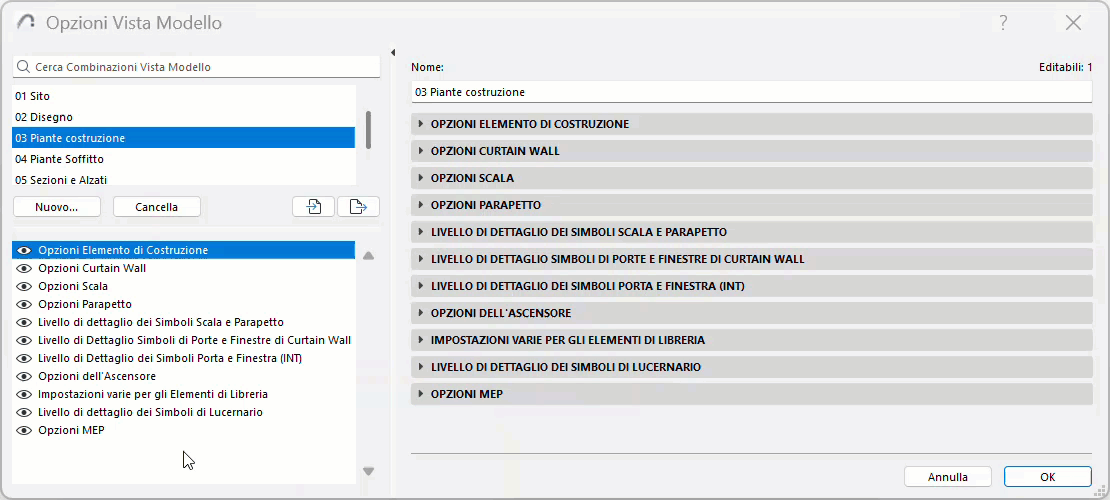Screen dimensions: 1110x500
Task: Expand OPZIONI SCALA panel
Action: coord(752,178)
